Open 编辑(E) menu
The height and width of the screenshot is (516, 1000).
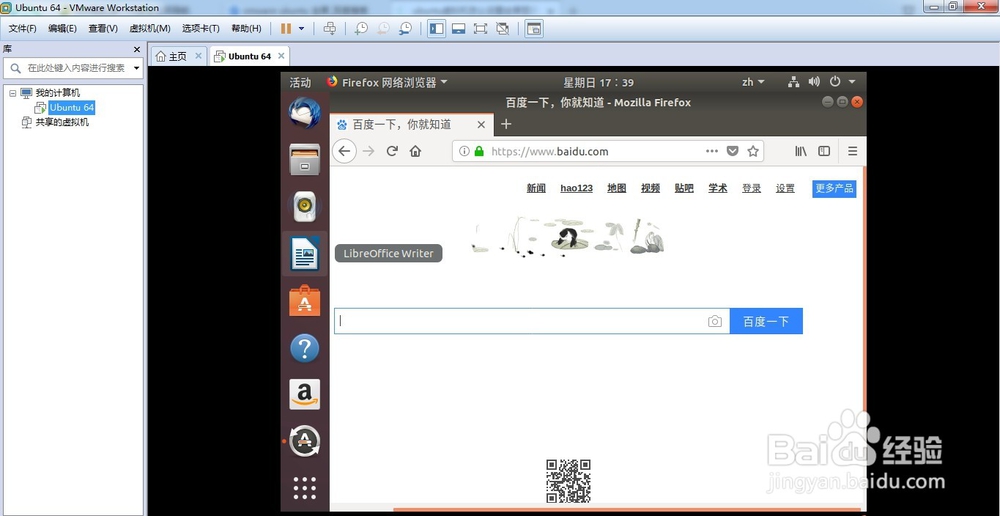[x=62, y=29]
